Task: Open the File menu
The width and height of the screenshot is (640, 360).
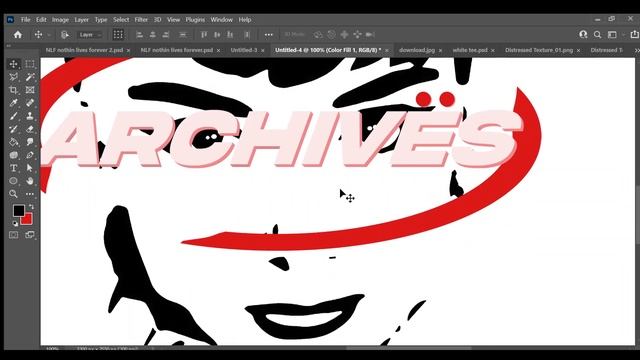Action: coord(25,20)
